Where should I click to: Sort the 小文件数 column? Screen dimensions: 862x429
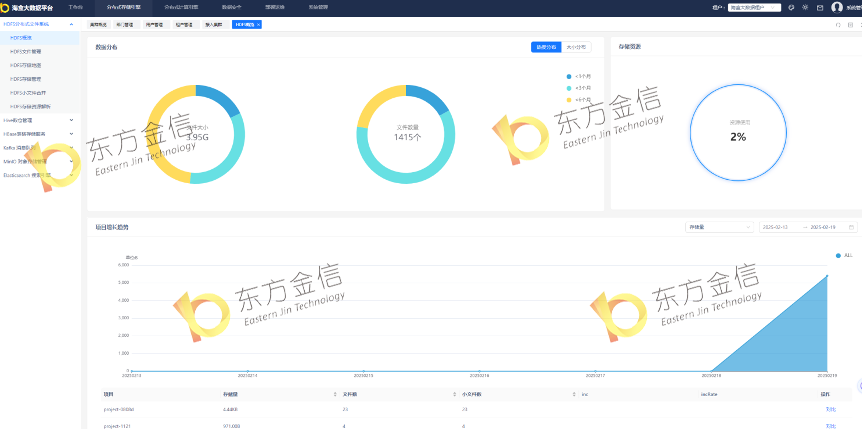(574, 394)
